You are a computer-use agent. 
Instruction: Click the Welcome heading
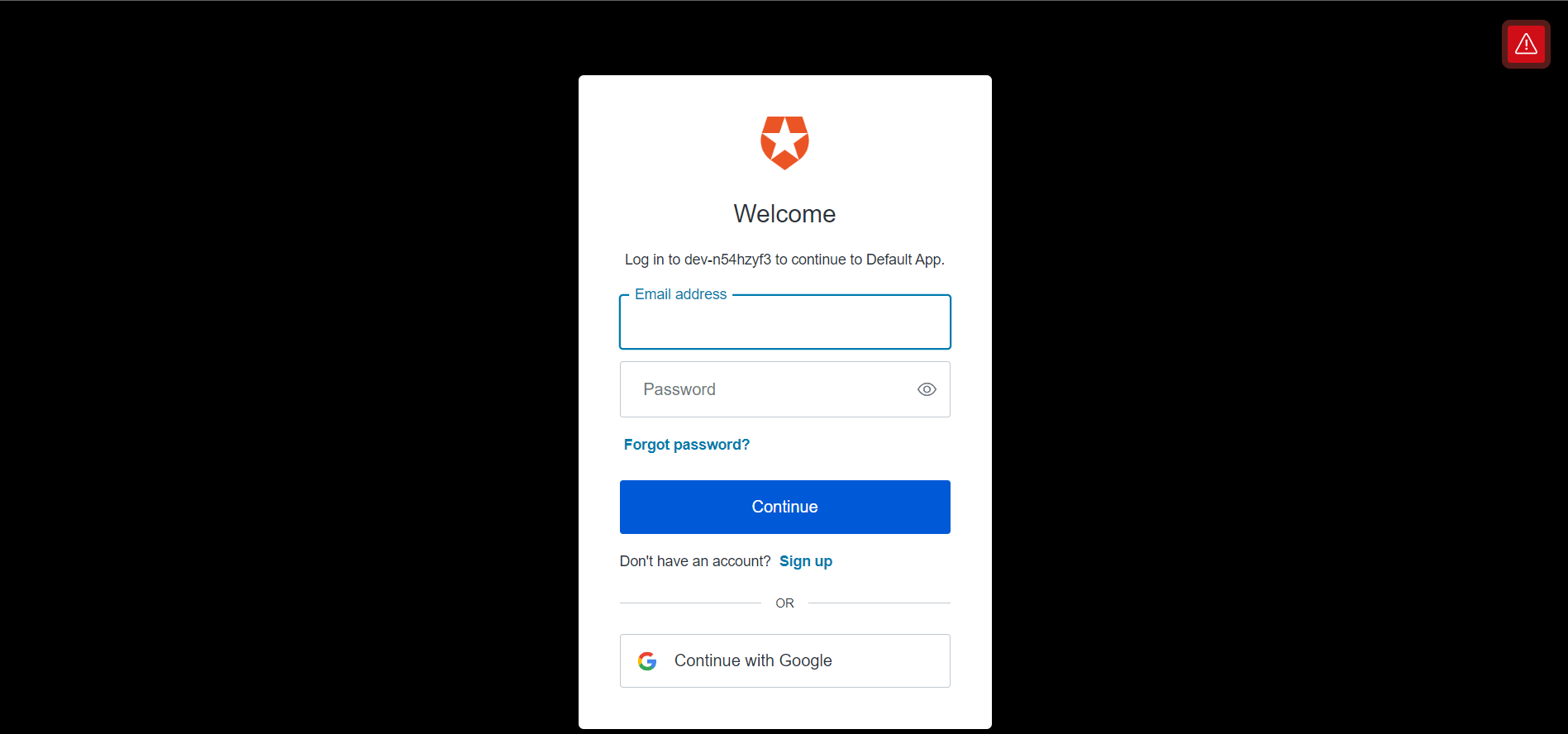(784, 214)
